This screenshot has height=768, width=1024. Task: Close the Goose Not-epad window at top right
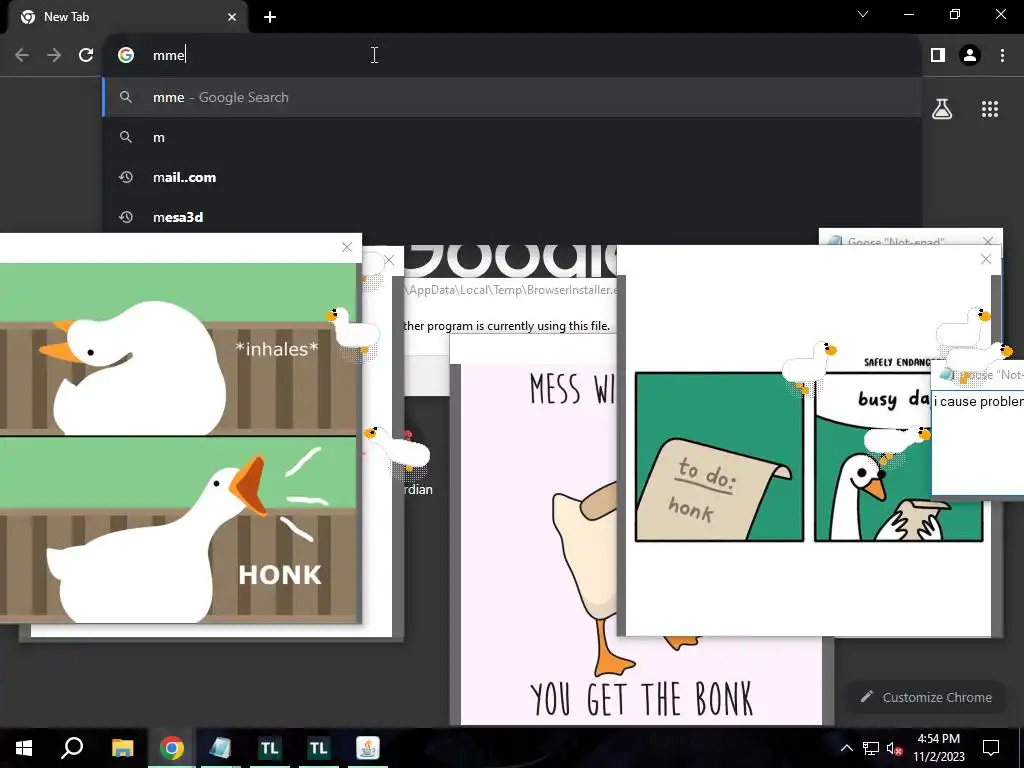[988, 241]
